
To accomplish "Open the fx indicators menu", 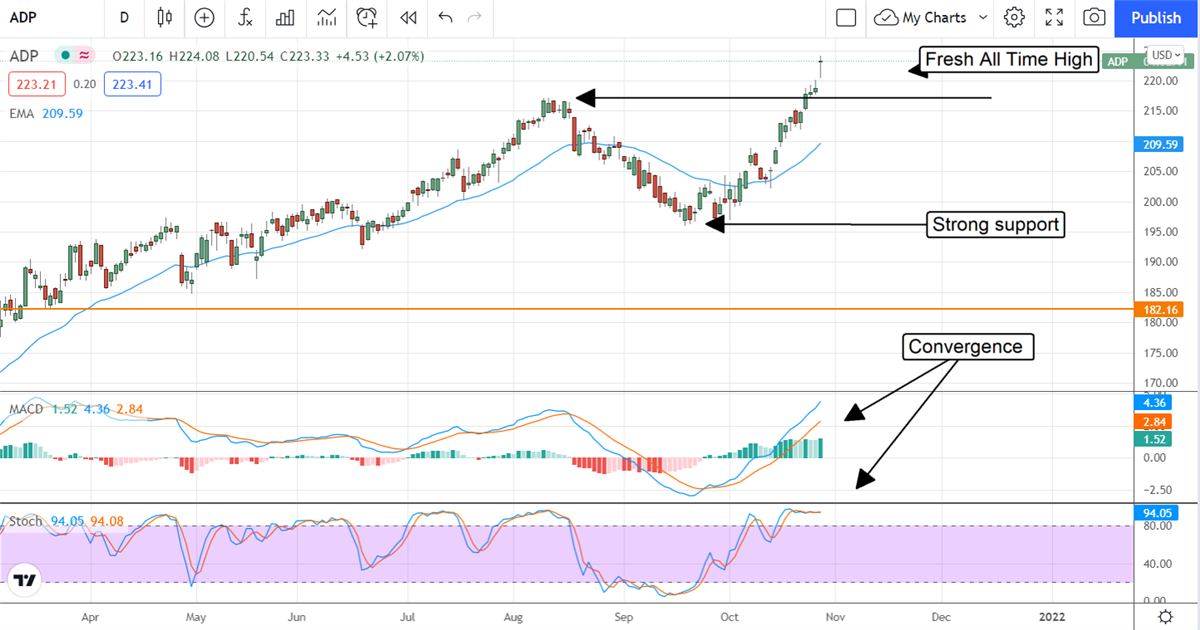I will (x=245, y=17).
